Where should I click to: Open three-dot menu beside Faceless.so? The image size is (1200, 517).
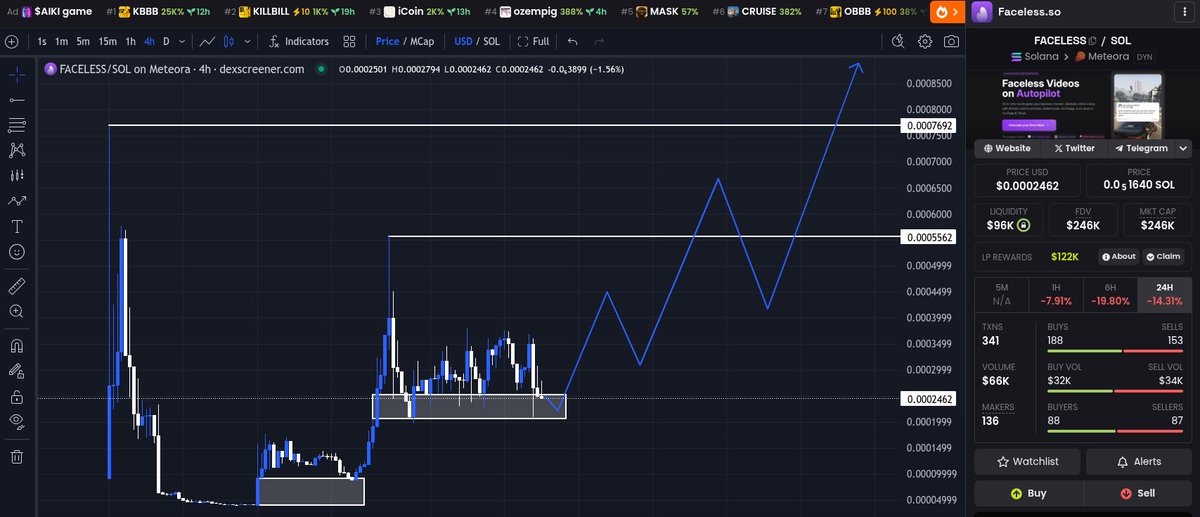point(1183,12)
